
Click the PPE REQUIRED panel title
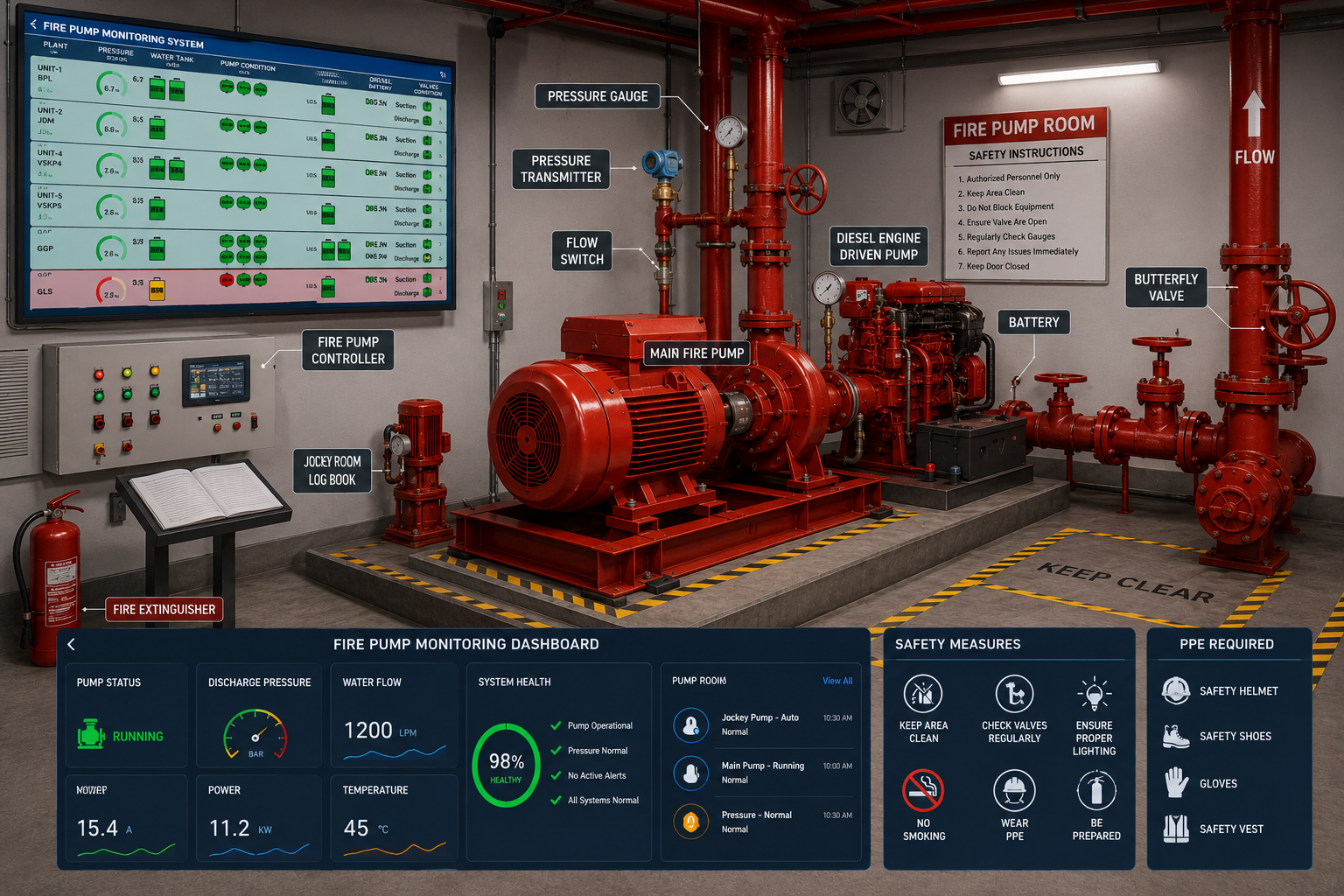(x=1227, y=644)
